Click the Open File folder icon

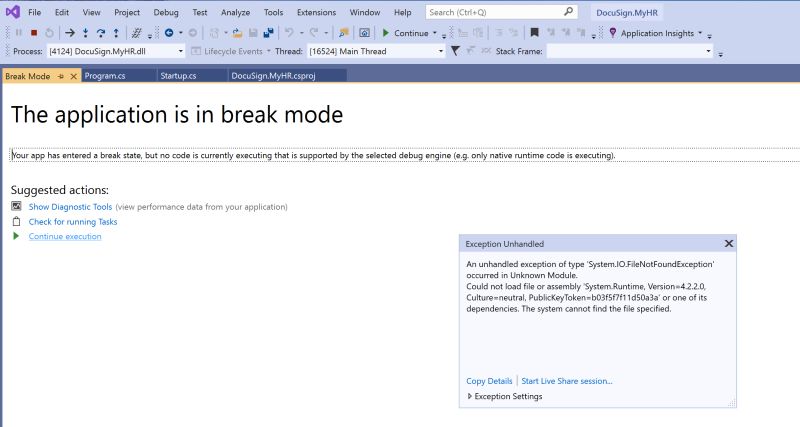click(237, 33)
